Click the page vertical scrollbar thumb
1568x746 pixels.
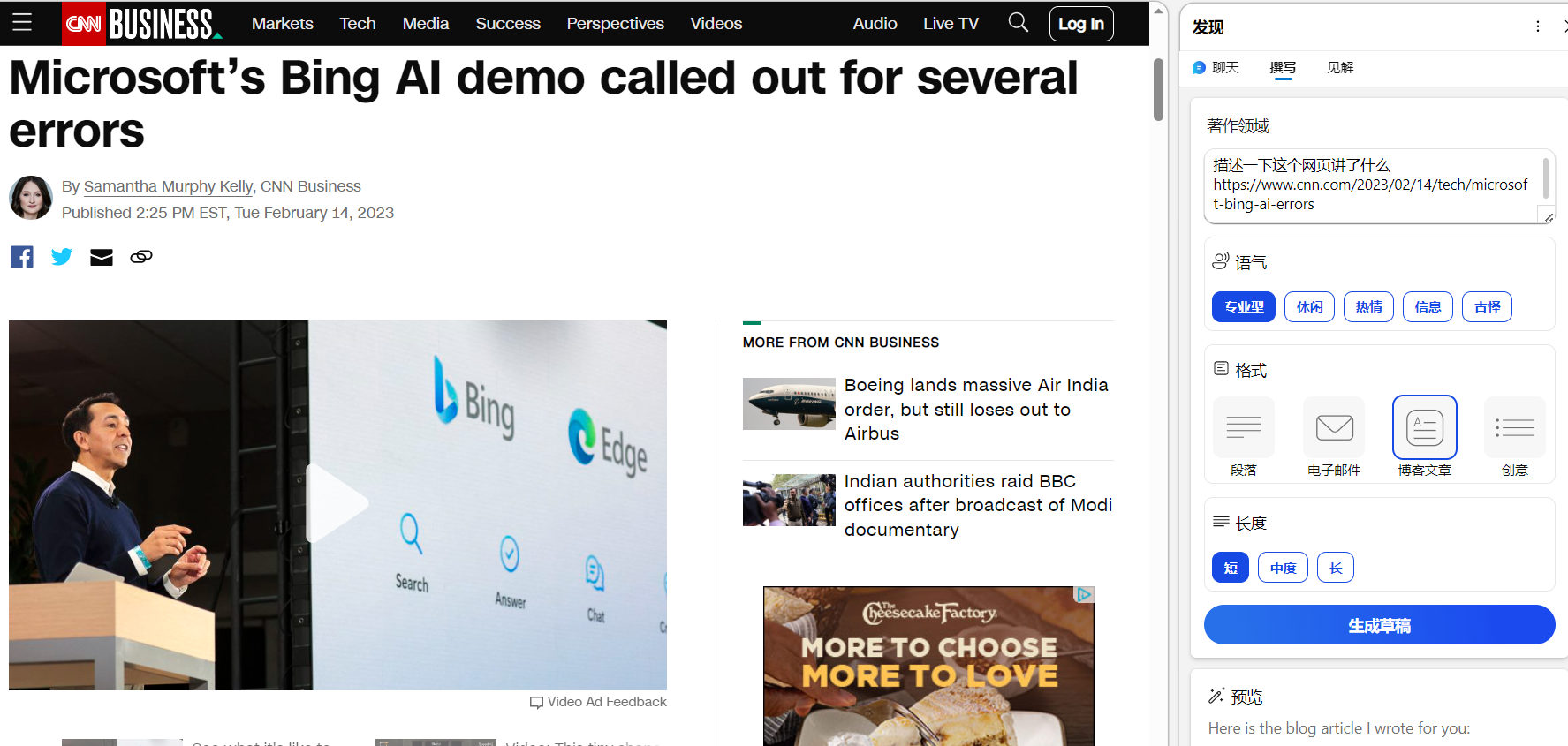pyautogui.click(x=1158, y=90)
